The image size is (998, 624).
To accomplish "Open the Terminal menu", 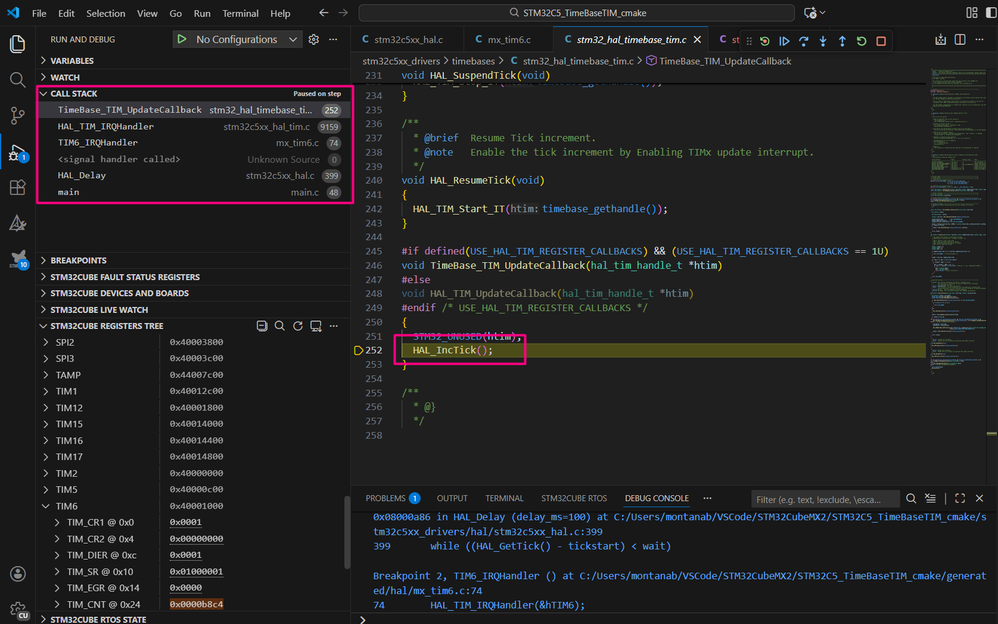I will click(240, 14).
